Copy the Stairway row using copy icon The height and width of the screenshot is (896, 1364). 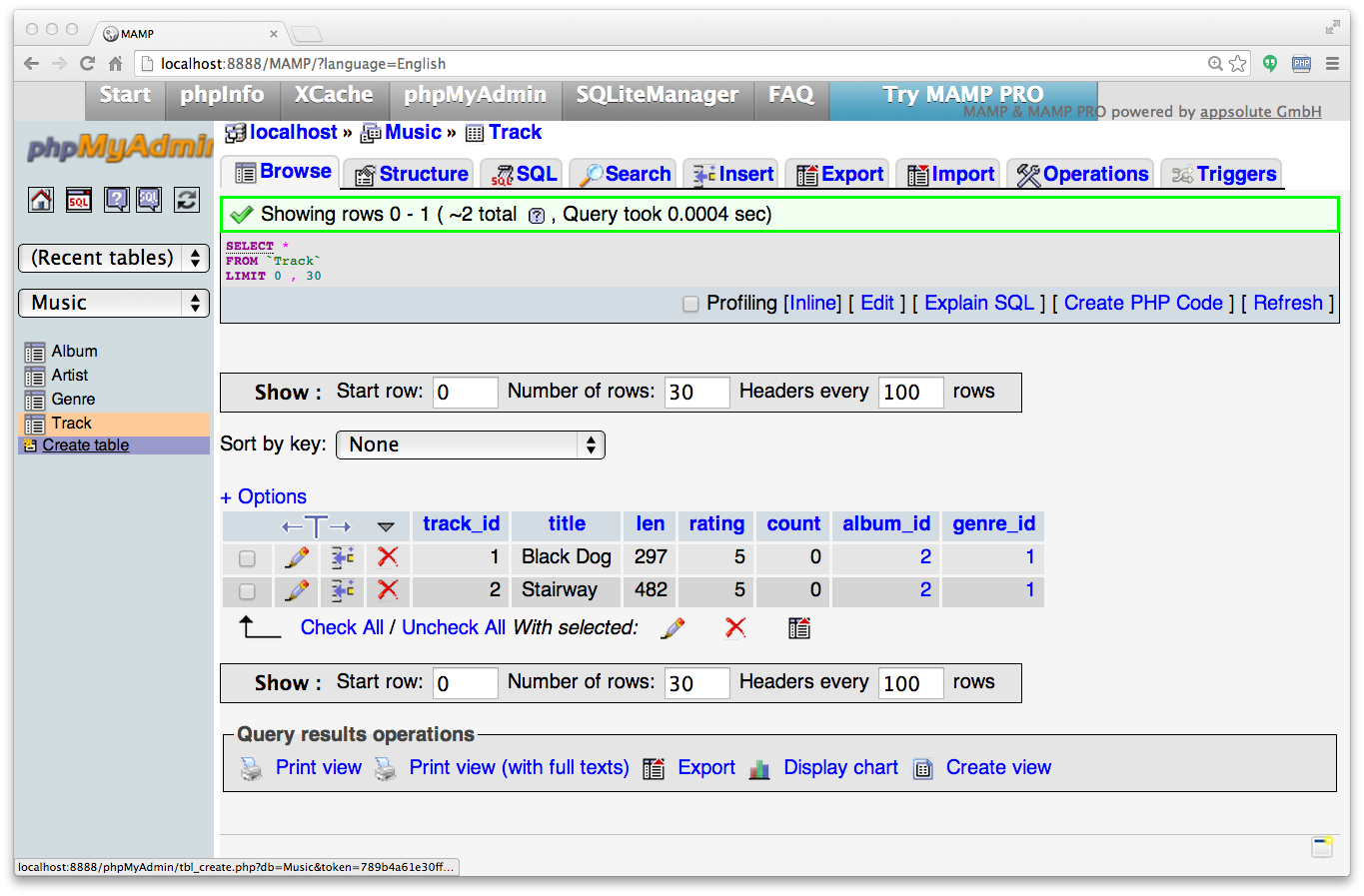[x=343, y=590]
